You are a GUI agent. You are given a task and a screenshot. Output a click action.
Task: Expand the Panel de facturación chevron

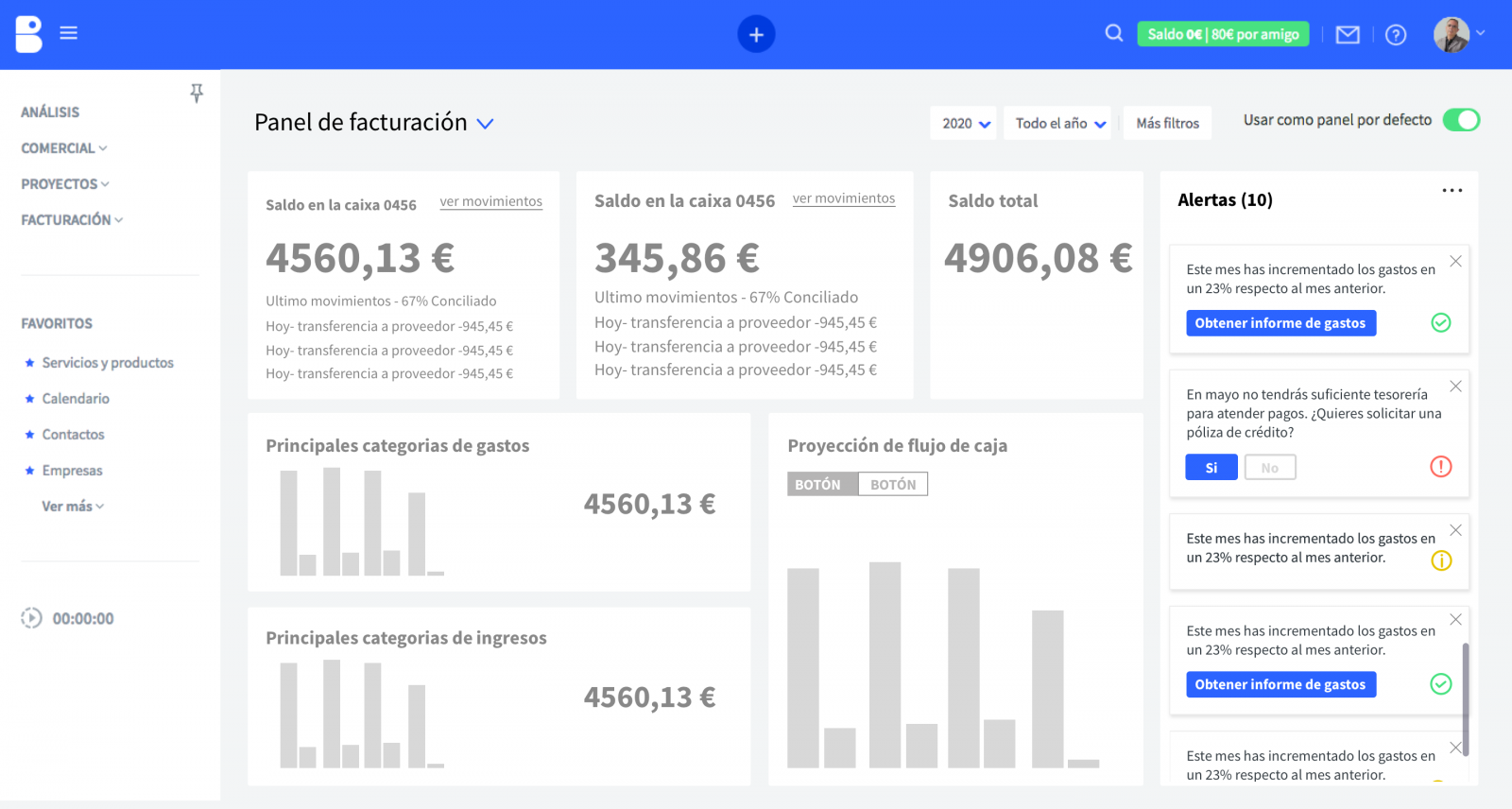point(485,124)
